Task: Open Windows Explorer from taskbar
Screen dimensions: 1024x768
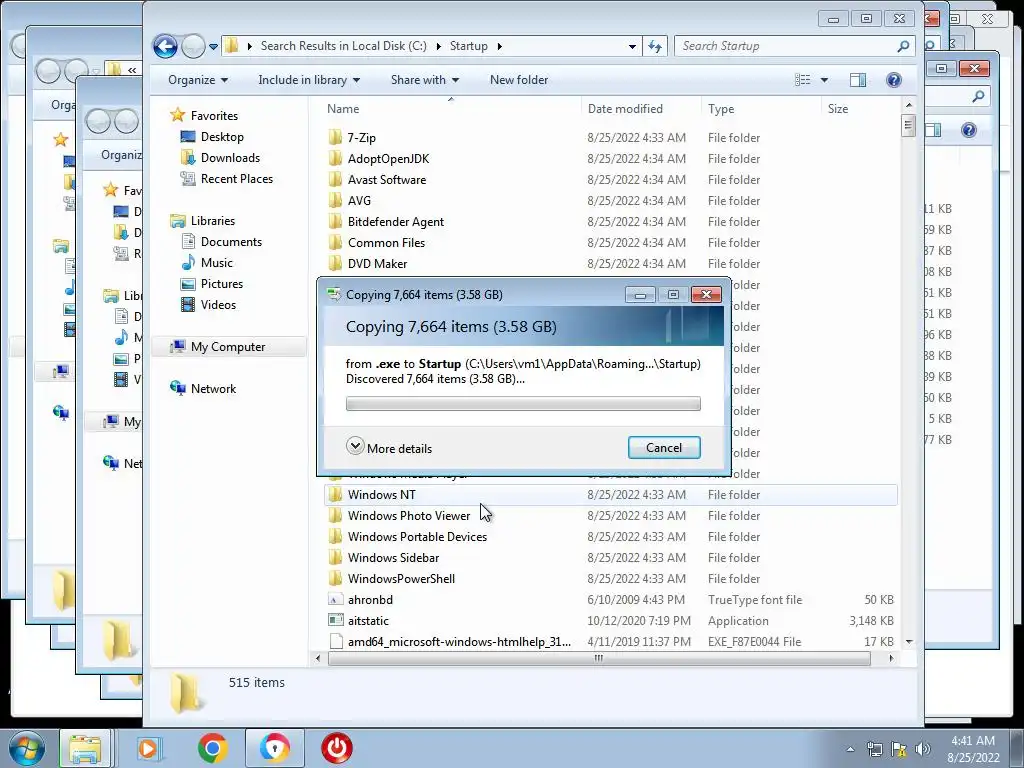Action: (x=86, y=748)
